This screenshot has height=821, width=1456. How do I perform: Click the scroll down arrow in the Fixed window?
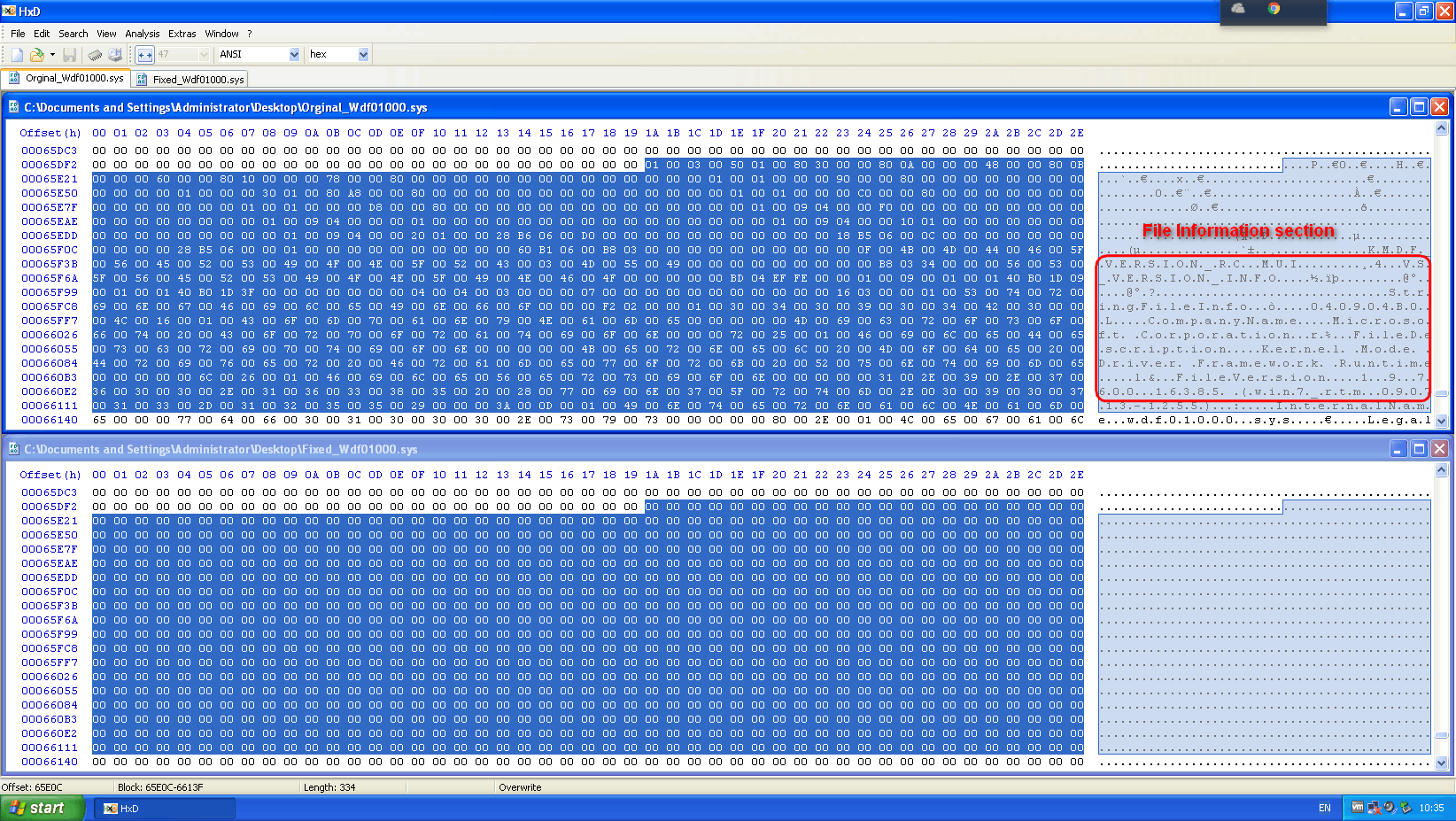coord(1441,763)
